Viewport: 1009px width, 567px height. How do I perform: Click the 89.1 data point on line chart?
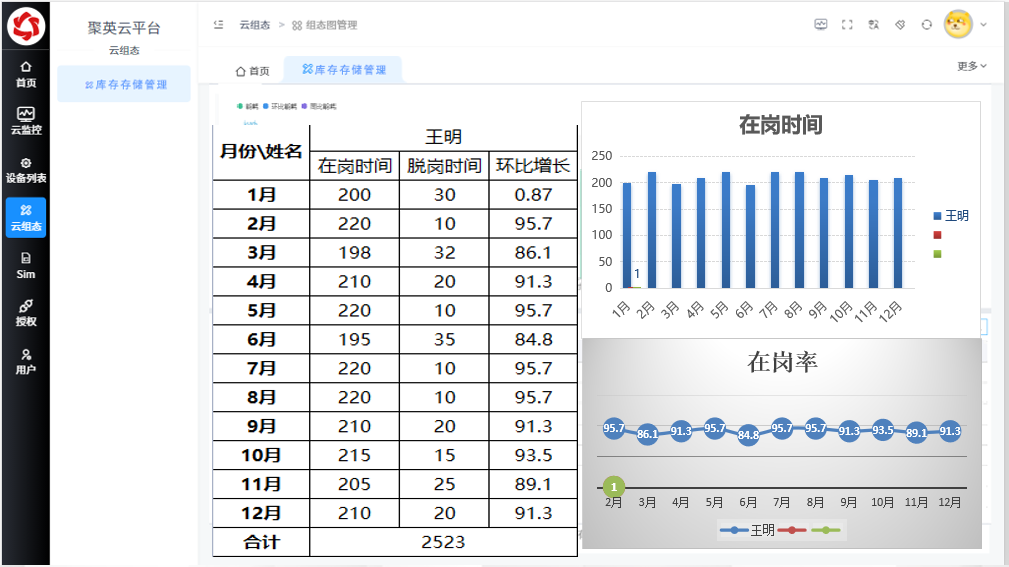tap(916, 432)
